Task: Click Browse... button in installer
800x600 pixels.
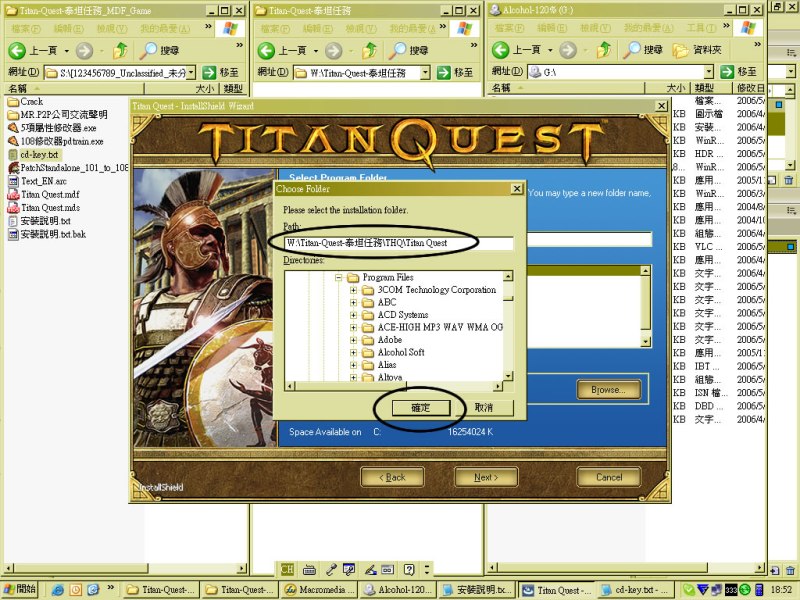Action: (608, 390)
